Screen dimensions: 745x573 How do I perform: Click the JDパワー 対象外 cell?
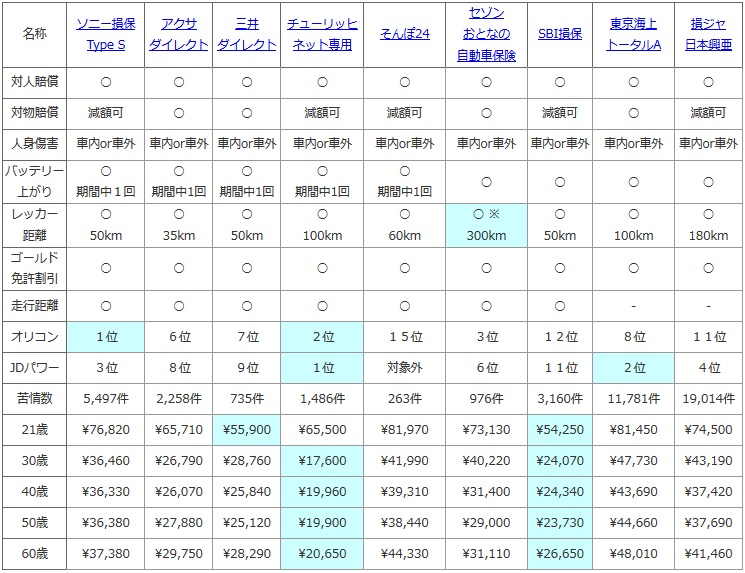(x=405, y=368)
